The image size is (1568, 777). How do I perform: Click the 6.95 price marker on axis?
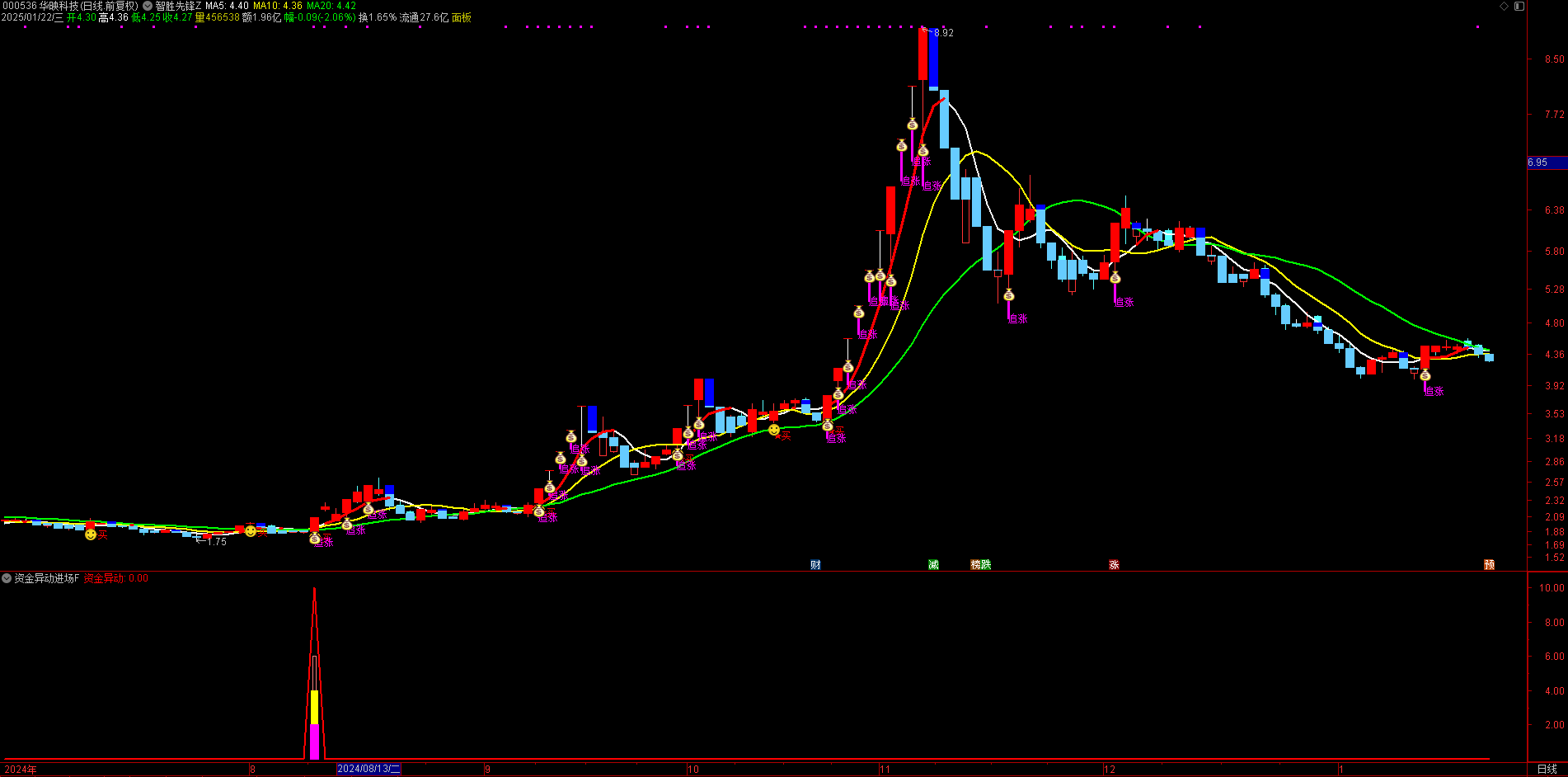[1547, 162]
